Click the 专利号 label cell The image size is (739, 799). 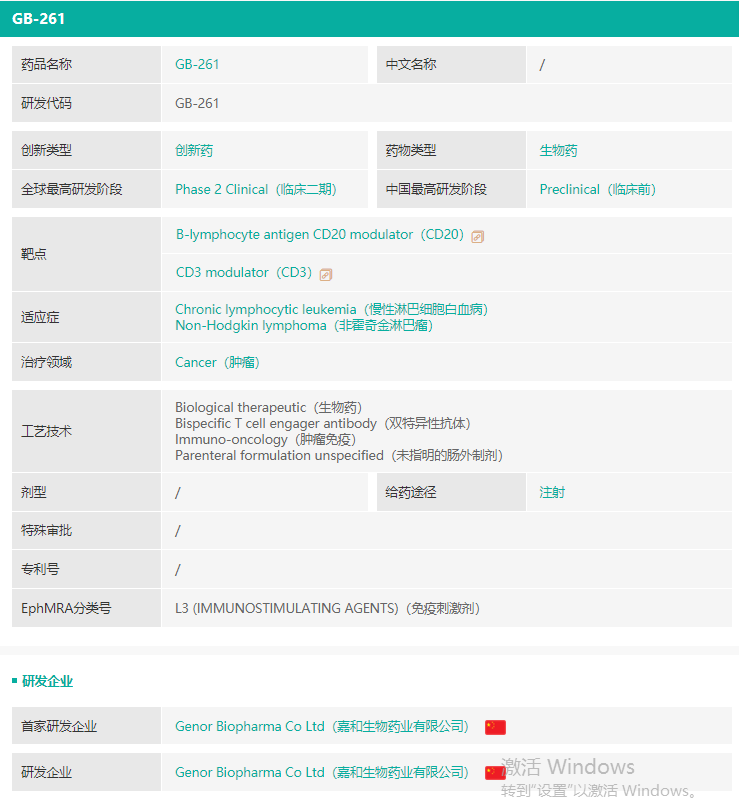tap(86, 569)
